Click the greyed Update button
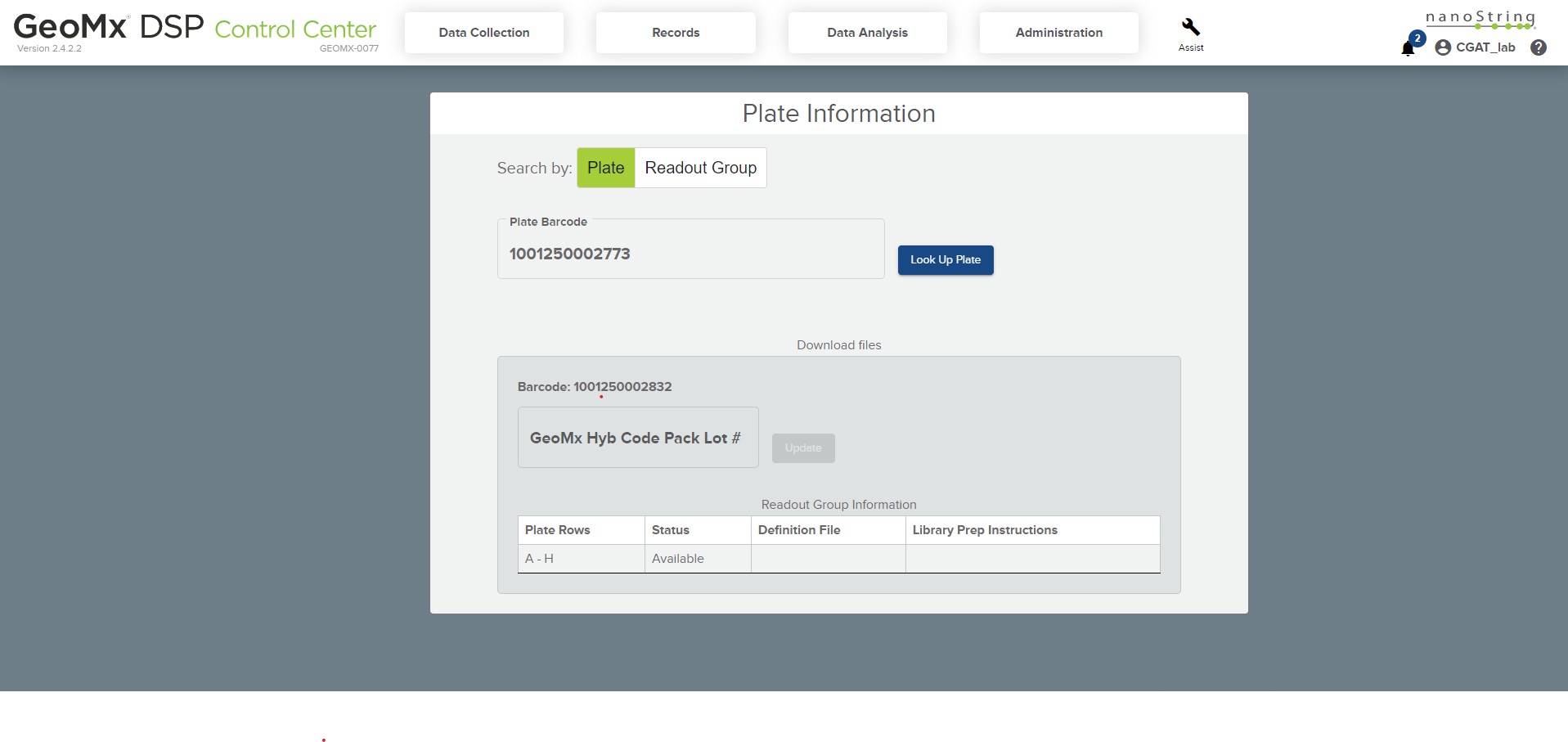This screenshot has width=1568, height=742. 803,448
